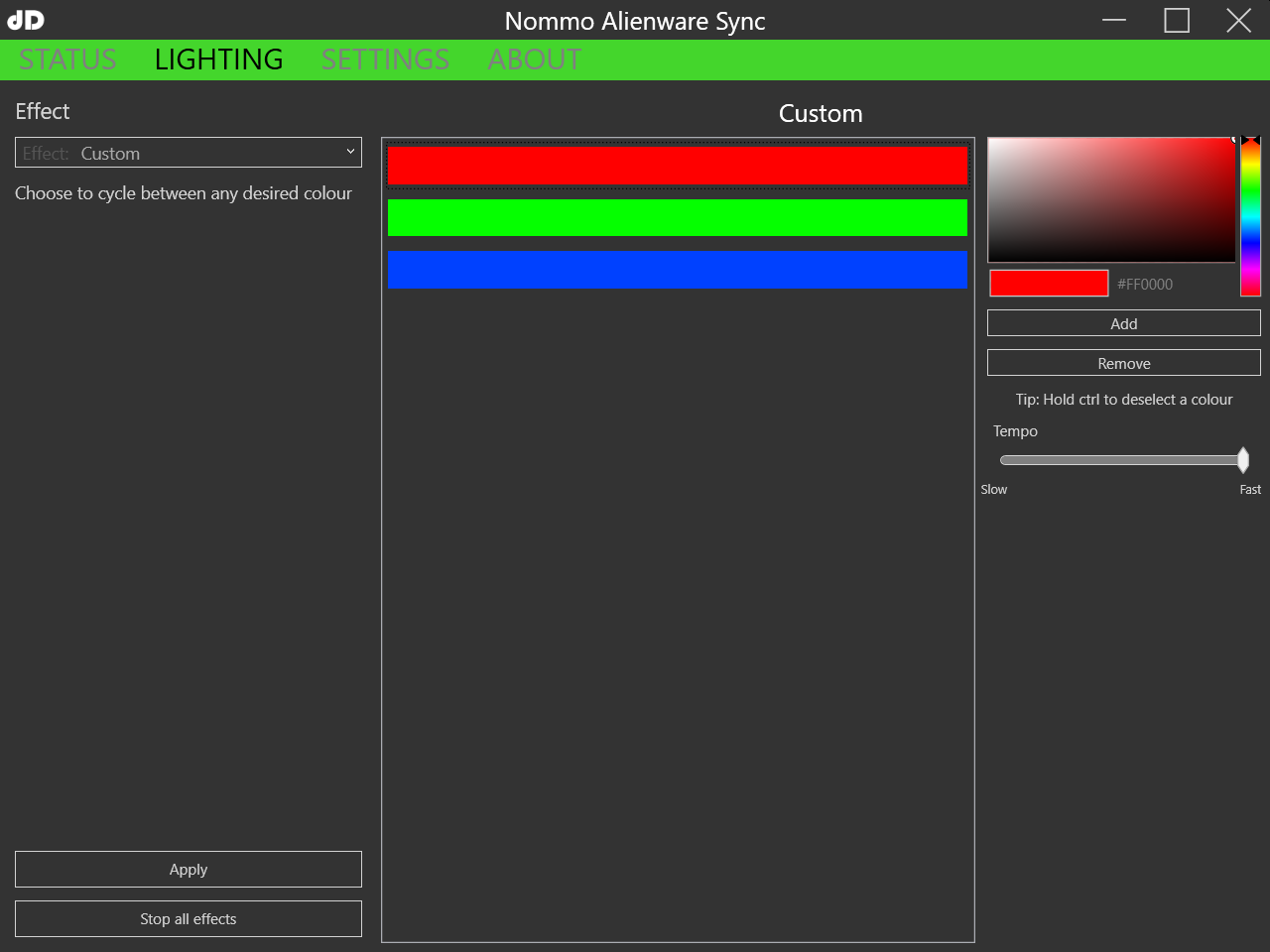This screenshot has width=1270, height=952.
Task: Click Stop all effects
Action: pos(188,918)
